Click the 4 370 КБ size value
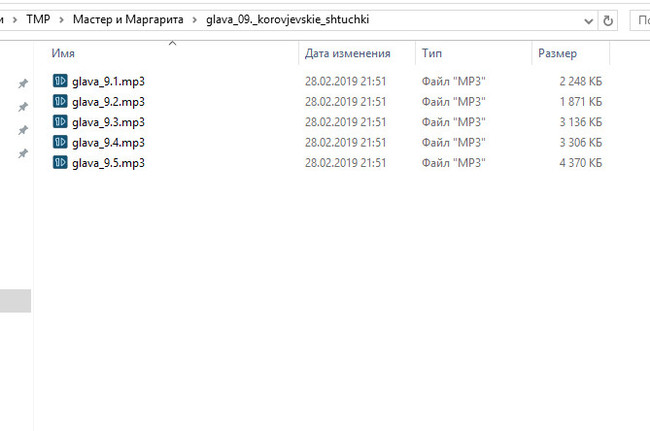Image resolution: width=650 pixels, height=431 pixels. tap(580, 162)
